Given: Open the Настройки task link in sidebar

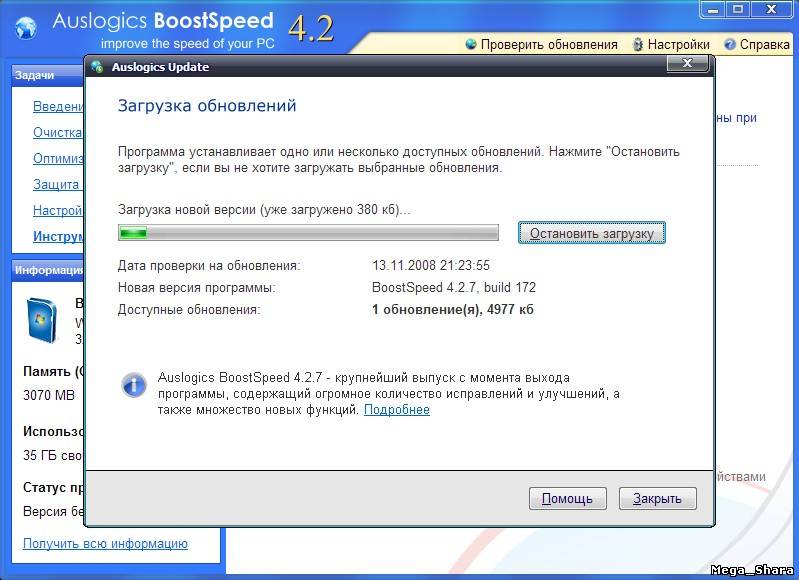Looking at the screenshot, I should [x=58, y=210].
